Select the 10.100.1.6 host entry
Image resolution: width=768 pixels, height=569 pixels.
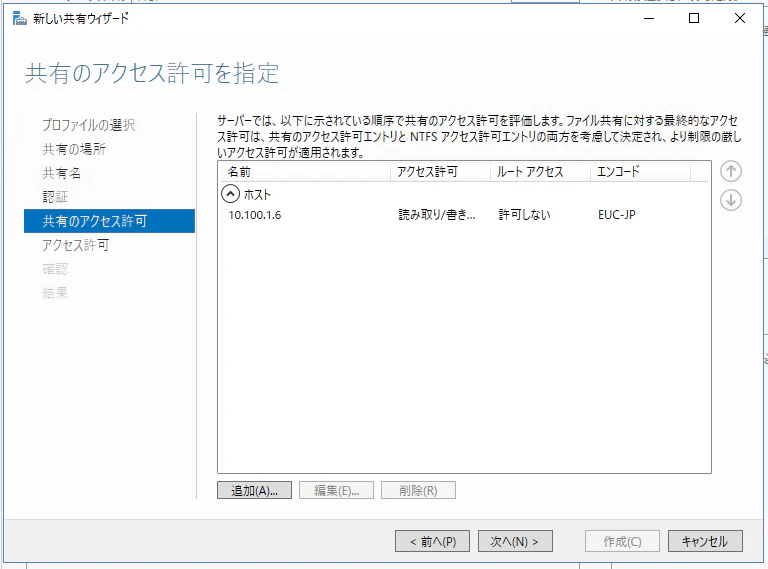click(255, 215)
